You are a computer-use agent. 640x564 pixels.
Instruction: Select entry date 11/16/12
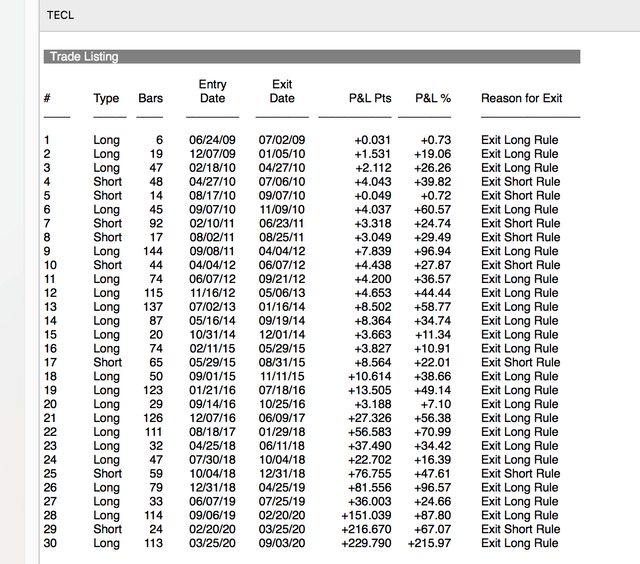(x=212, y=293)
